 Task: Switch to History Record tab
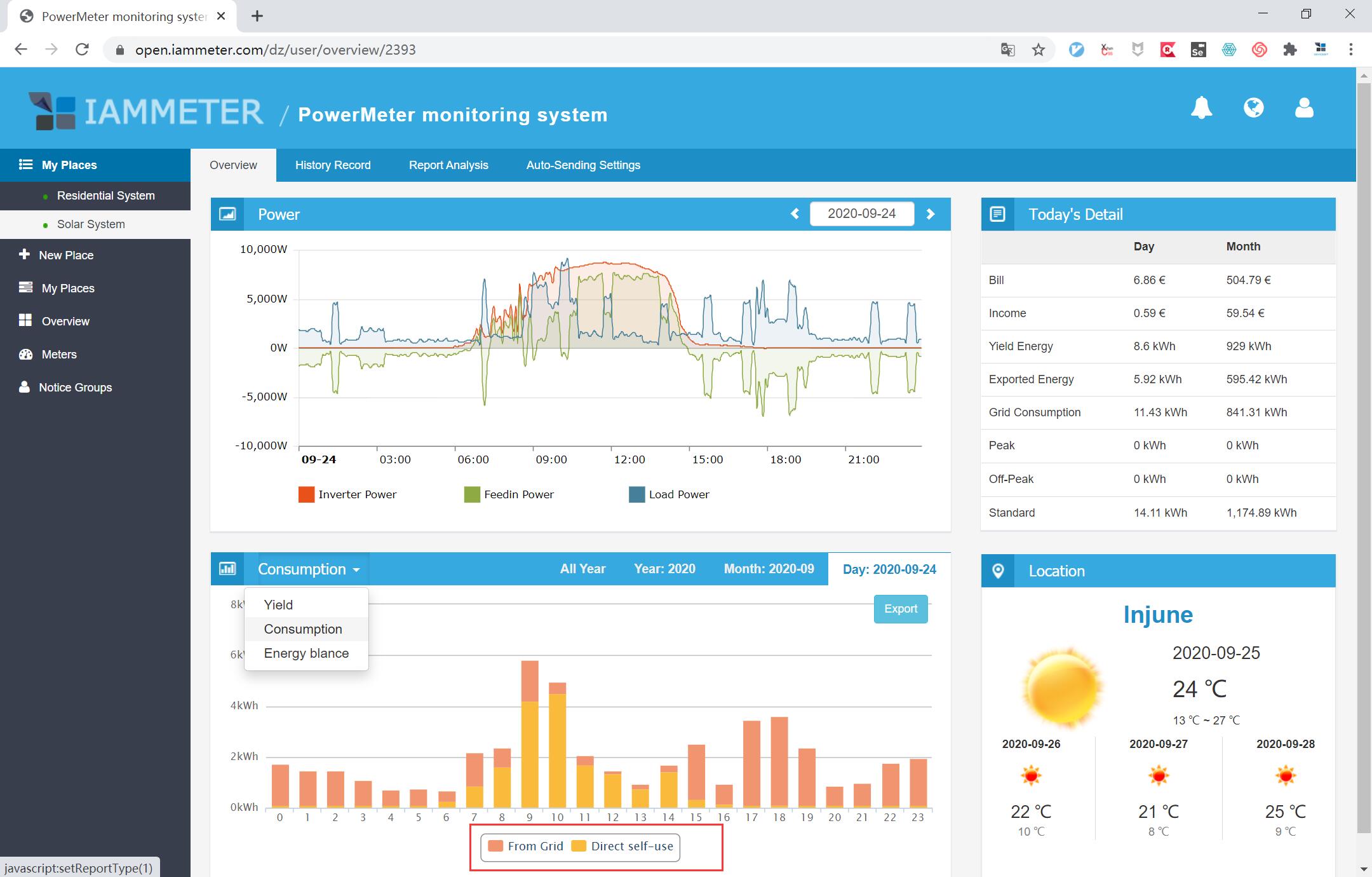tap(333, 165)
